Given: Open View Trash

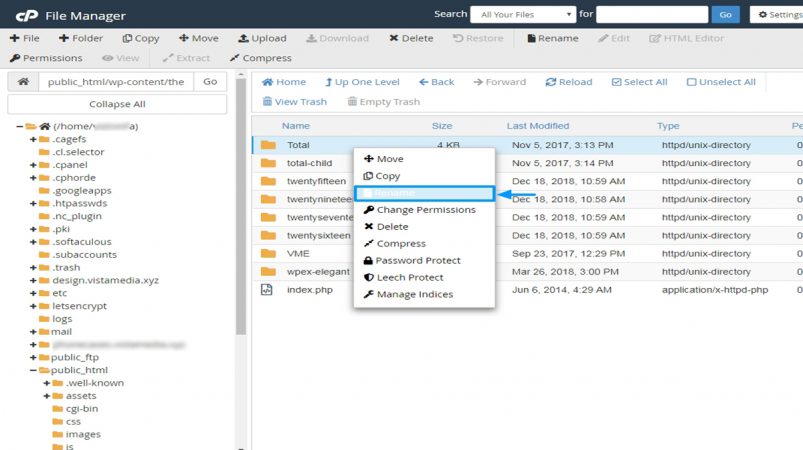Looking at the screenshot, I should (294, 101).
